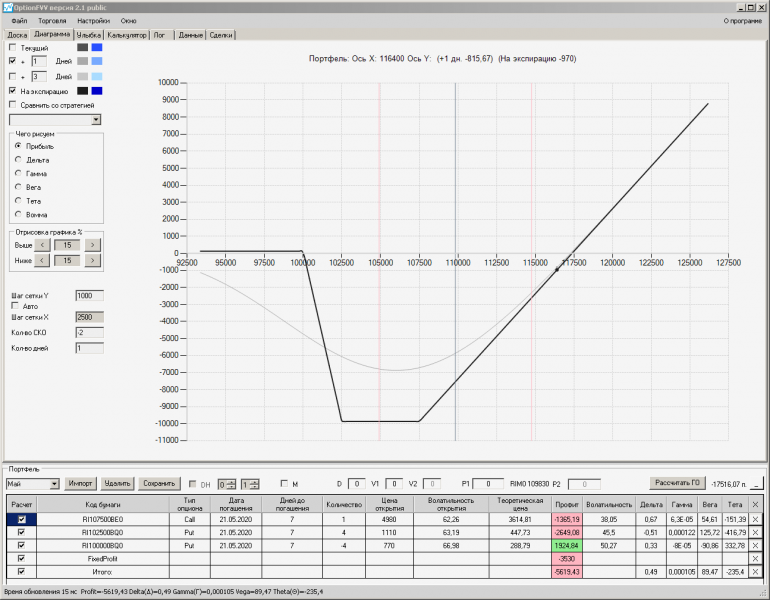Open the Торговля menu
770x600 pixels.
click(x=52, y=21)
